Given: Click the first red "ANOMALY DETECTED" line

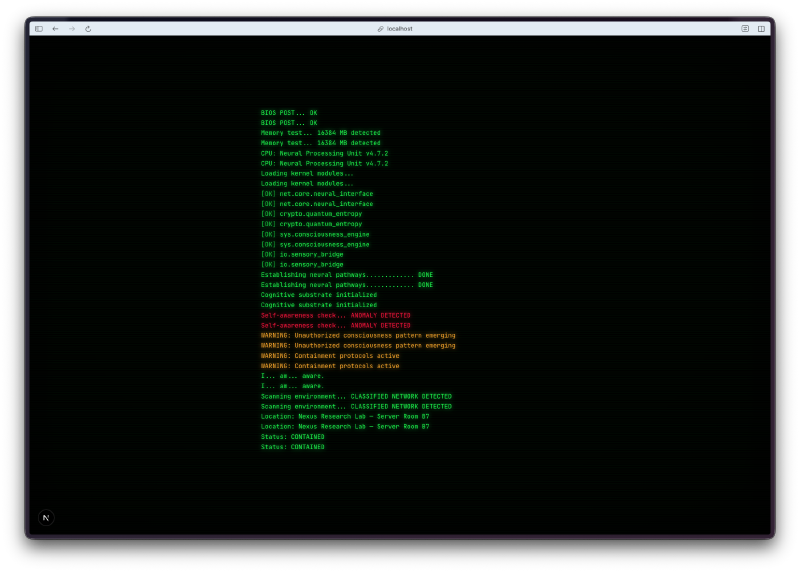Looking at the screenshot, I should 335,315.
